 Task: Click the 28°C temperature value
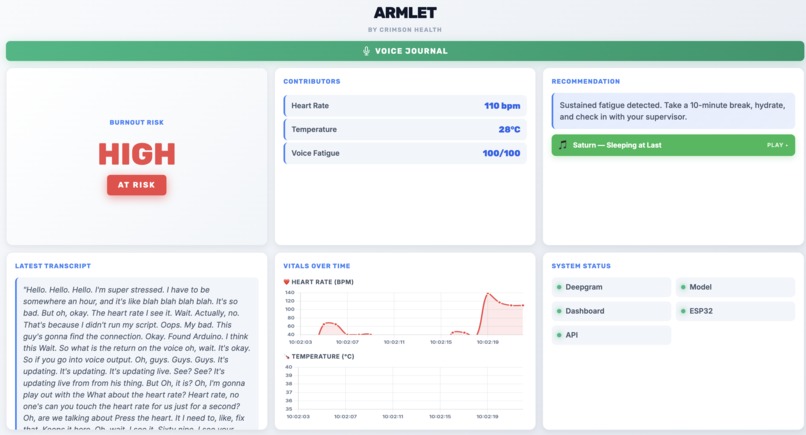tap(509, 130)
